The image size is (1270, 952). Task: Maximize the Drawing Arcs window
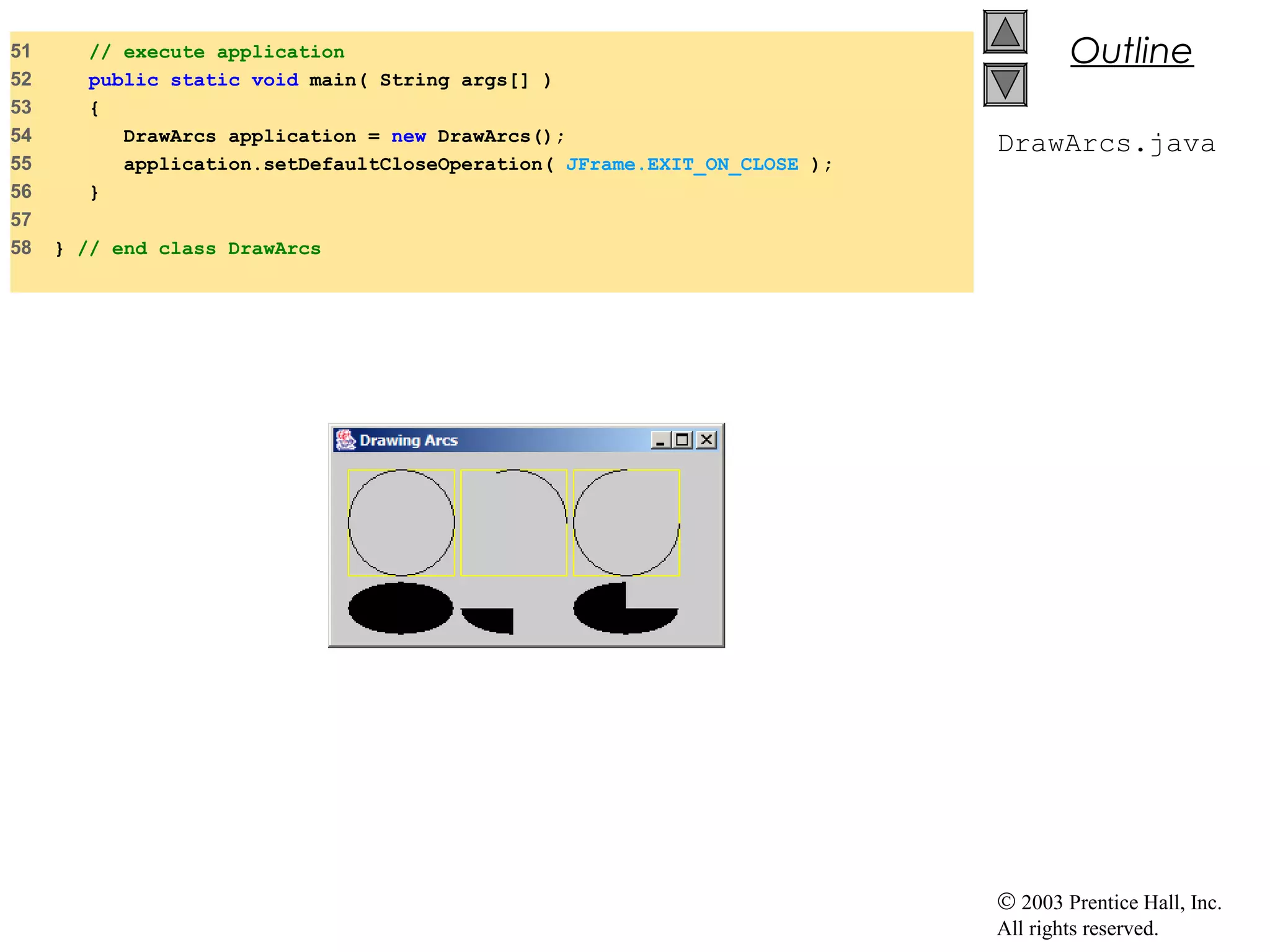[x=682, y=440]
